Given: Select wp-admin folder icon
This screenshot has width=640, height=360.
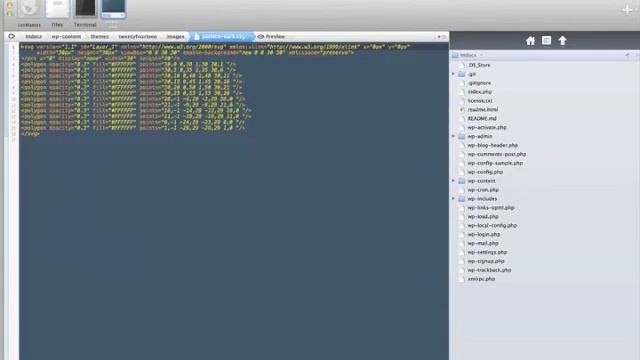Looking at the screenshot, I should pyautogui.click(x=462, y=136).
